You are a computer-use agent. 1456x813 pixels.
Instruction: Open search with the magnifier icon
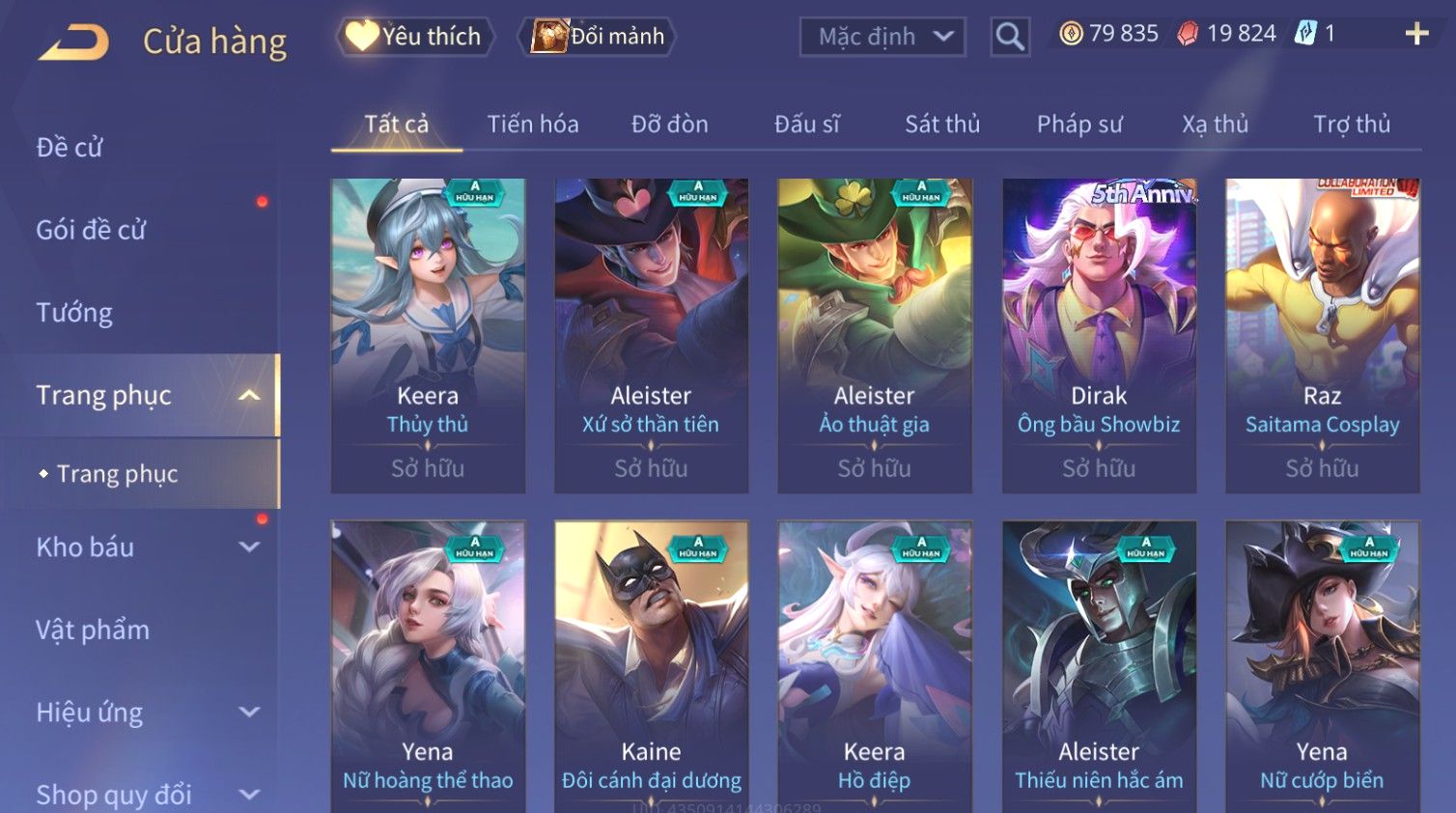tap(1010, 37)
